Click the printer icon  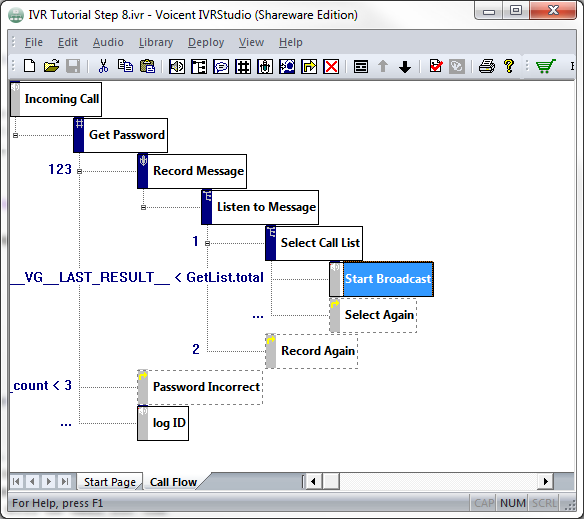487,66
